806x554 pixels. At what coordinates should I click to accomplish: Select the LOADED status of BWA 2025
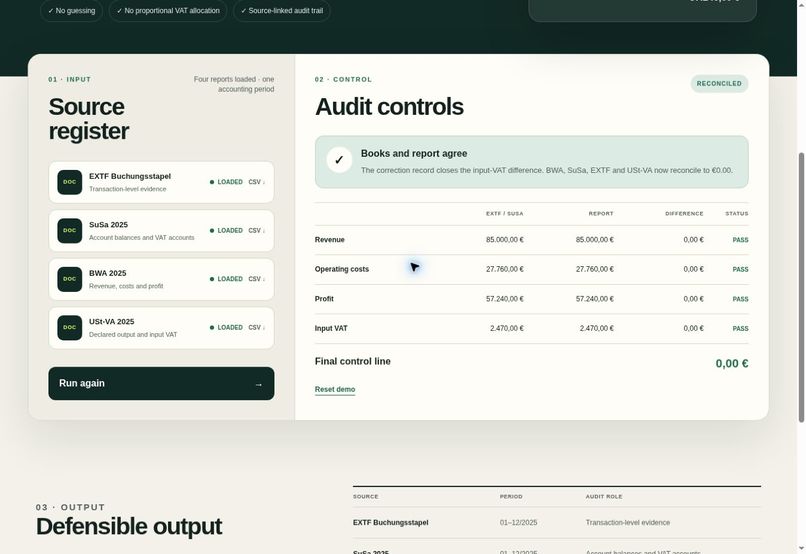click(x=226, y=279)
